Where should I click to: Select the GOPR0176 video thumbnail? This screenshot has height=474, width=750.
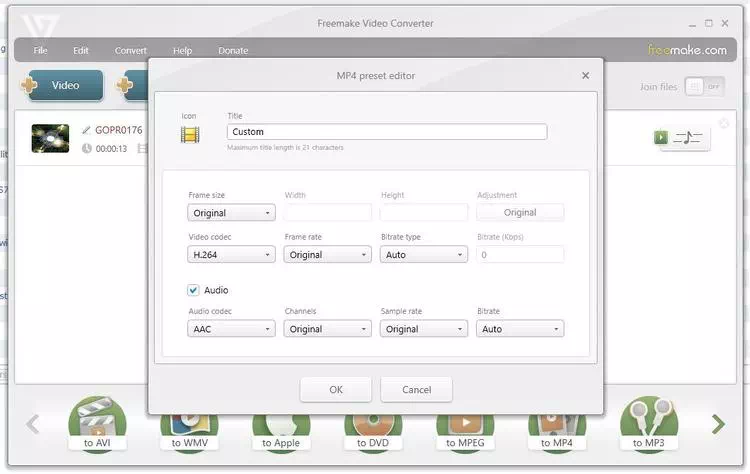pyautogui.click(x=50, y=138)
